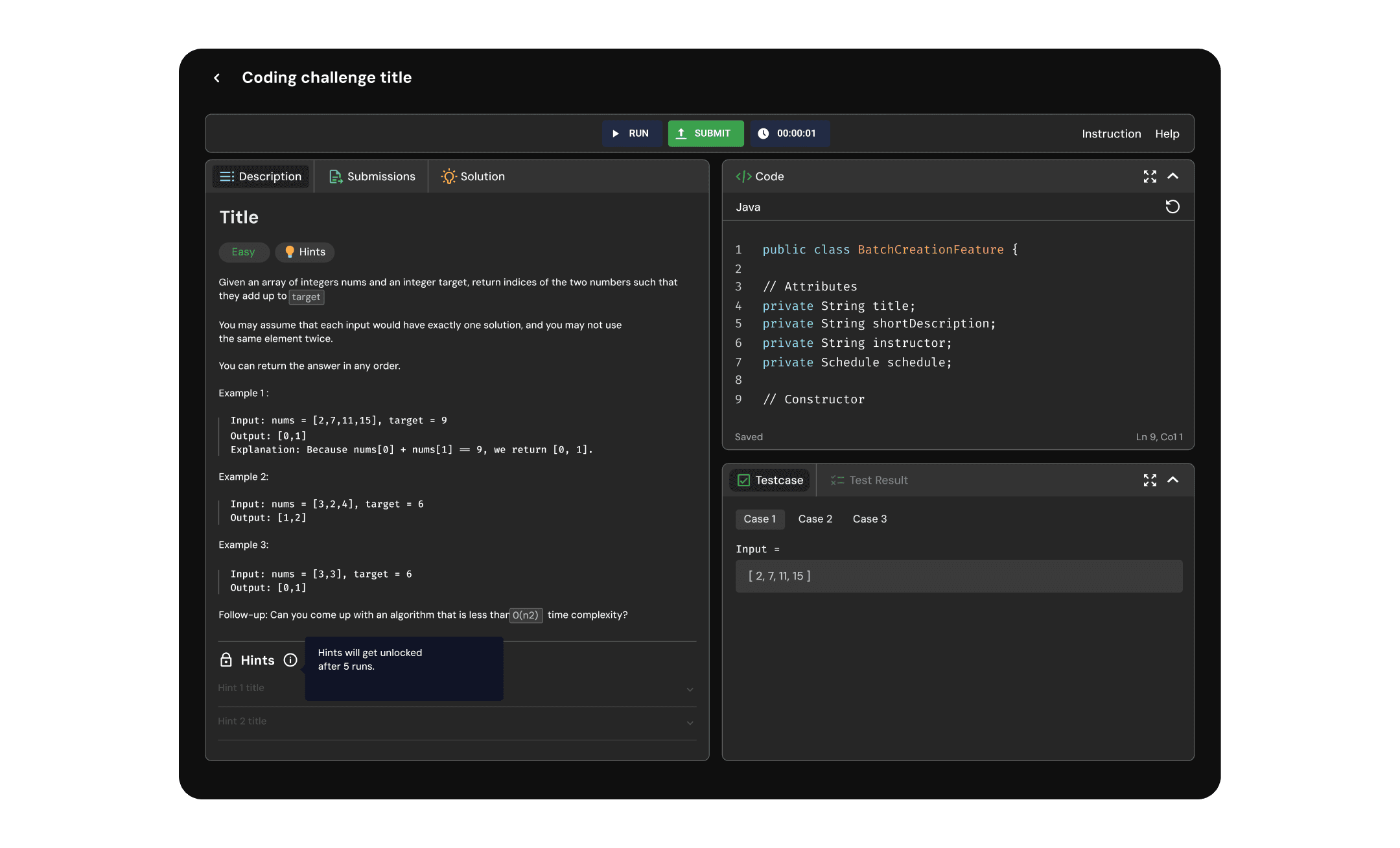Image resolution: width=1400 pixels, height=848 pixels.
Task: Collapse the Code panel with chevron
Action: tap(1172, 176)
